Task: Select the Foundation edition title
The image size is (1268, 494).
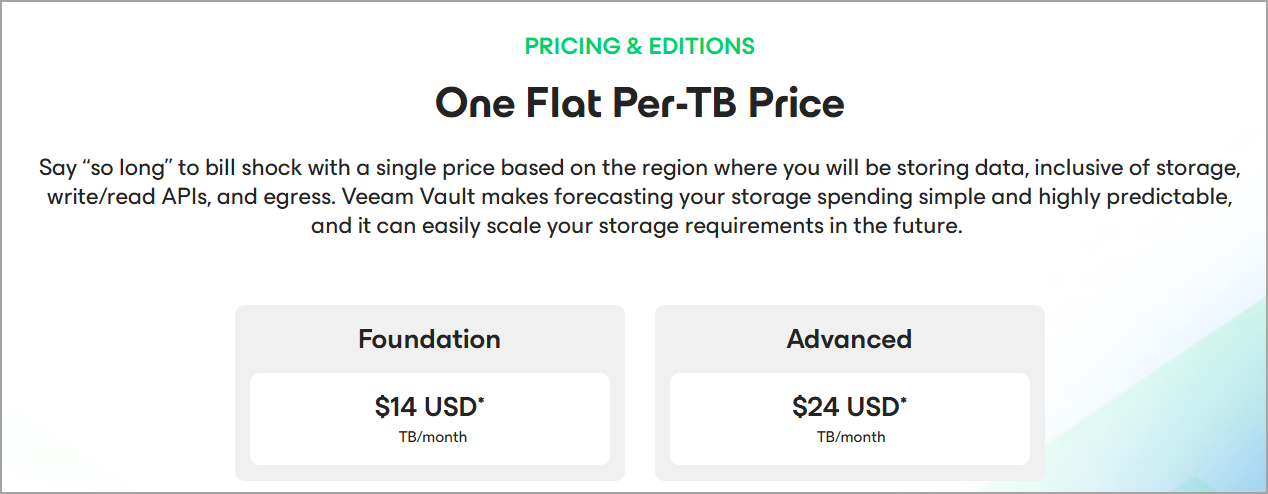Action: point(430,339)
